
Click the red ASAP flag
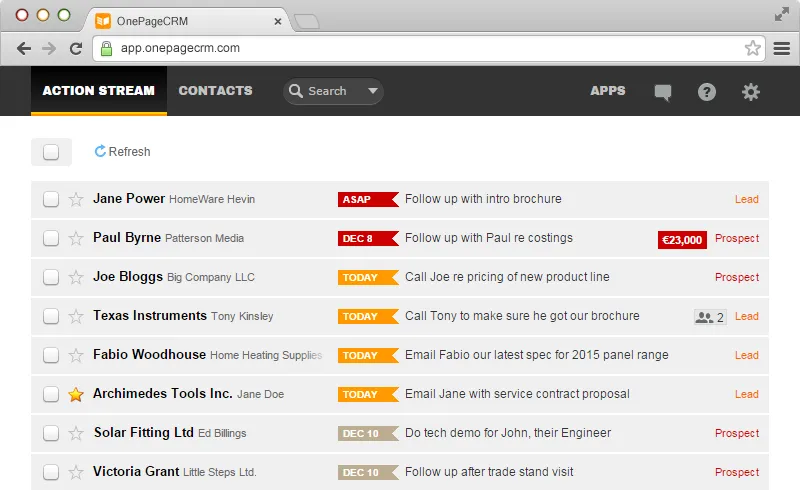click(368, 200)
